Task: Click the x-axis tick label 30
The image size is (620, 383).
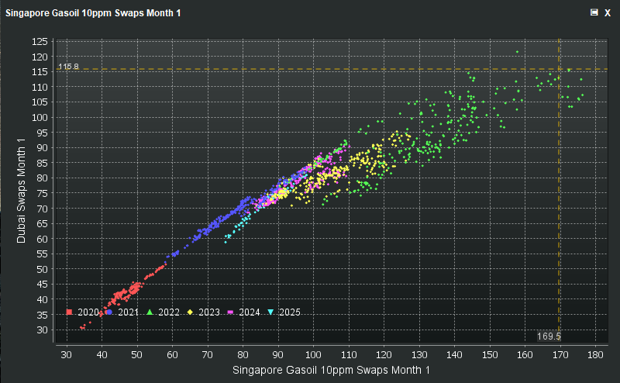Action: pyautogui.click(x=66, y=355)
